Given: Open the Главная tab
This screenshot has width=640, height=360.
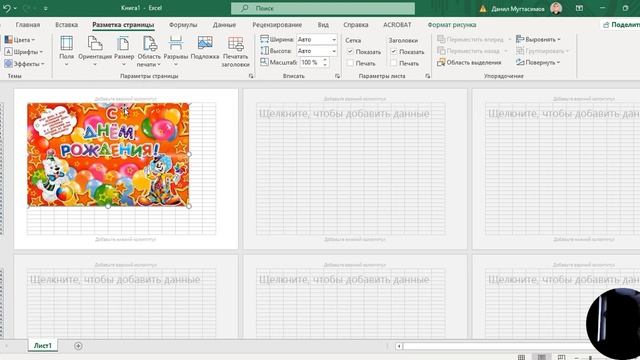Looking at the screenshot, I should point(28,25).
